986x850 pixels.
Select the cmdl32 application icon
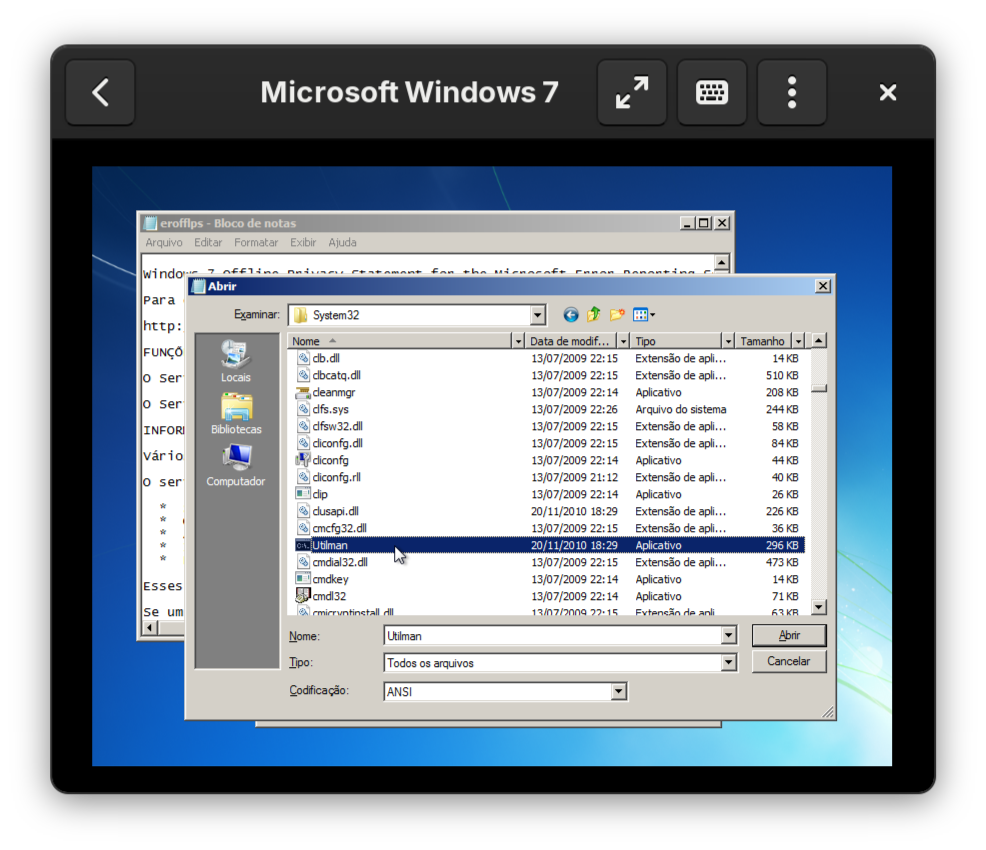(x=303, y=595)
